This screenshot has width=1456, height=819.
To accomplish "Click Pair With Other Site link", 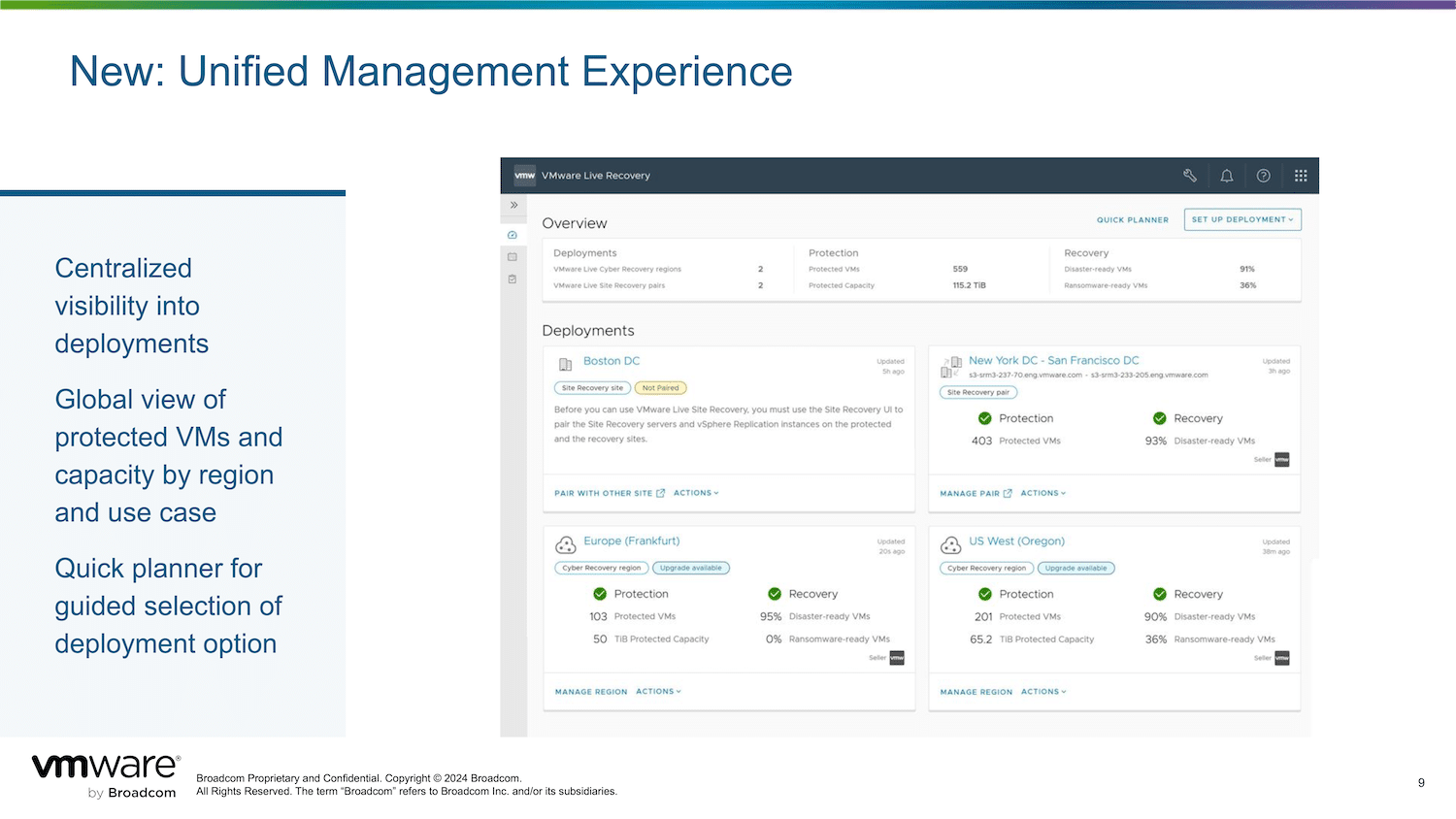I will (x=604, y=493).
